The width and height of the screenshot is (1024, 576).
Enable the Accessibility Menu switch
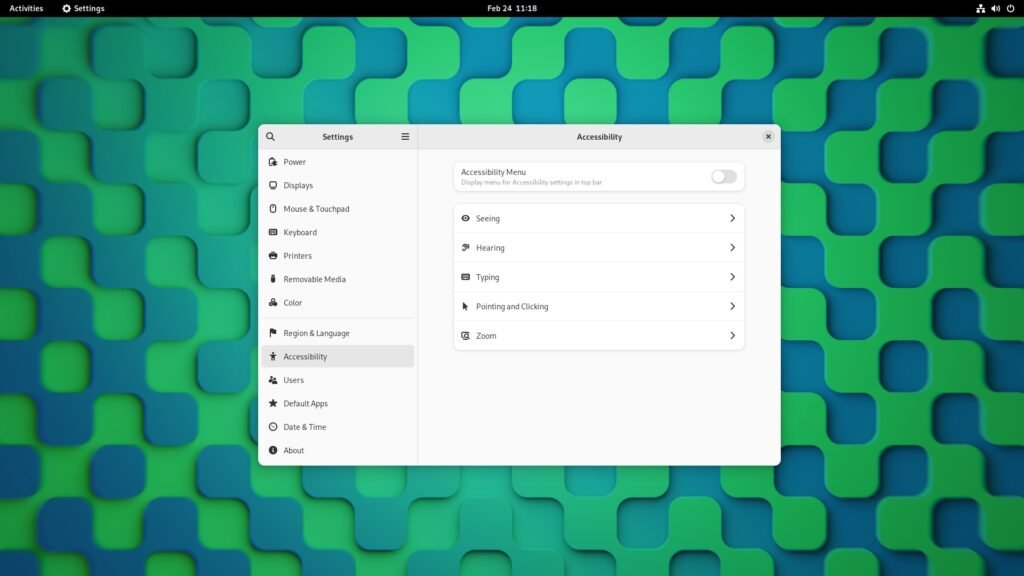coord(724,177)
